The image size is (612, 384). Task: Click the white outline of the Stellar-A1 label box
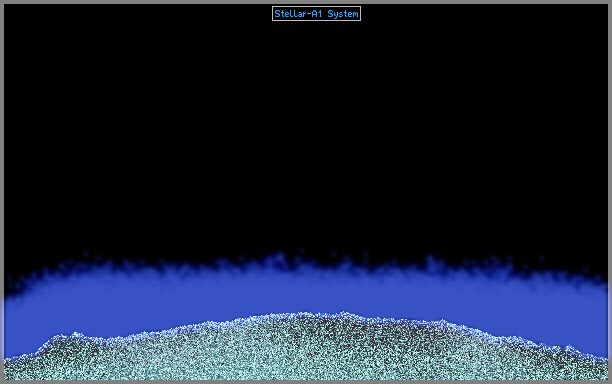point(316,7)
